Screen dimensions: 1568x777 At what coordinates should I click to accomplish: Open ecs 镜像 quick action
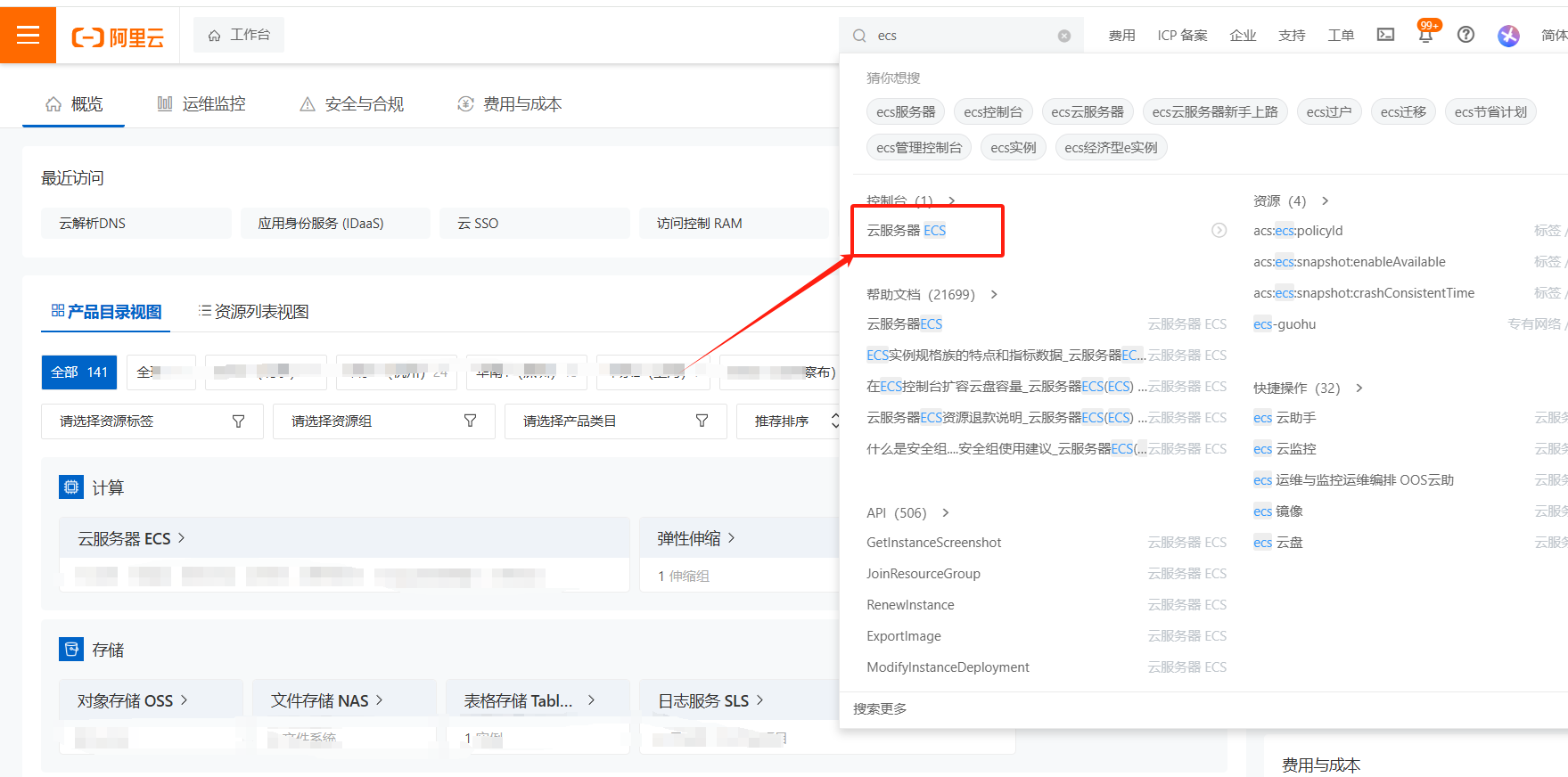1278,511
